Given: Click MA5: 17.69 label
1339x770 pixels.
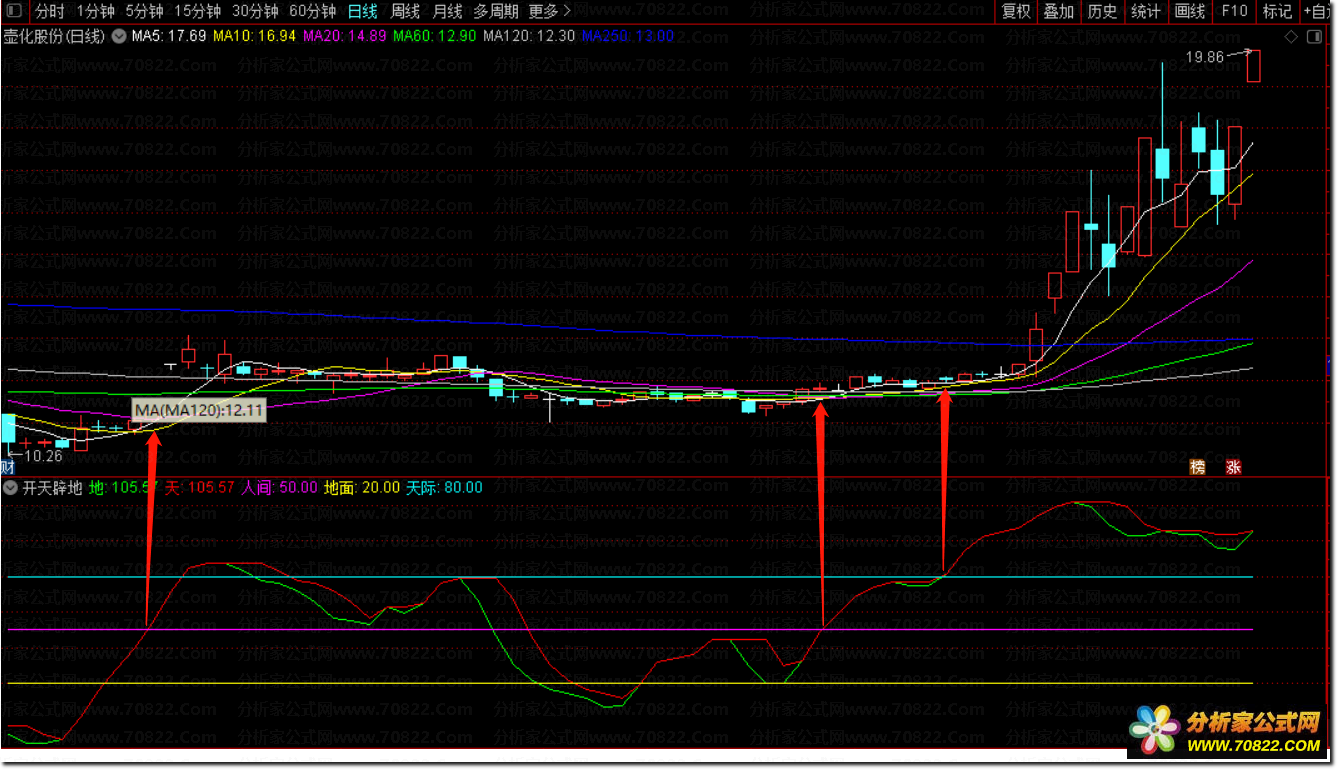Looking at the screenshot, I should pos(169,36).
